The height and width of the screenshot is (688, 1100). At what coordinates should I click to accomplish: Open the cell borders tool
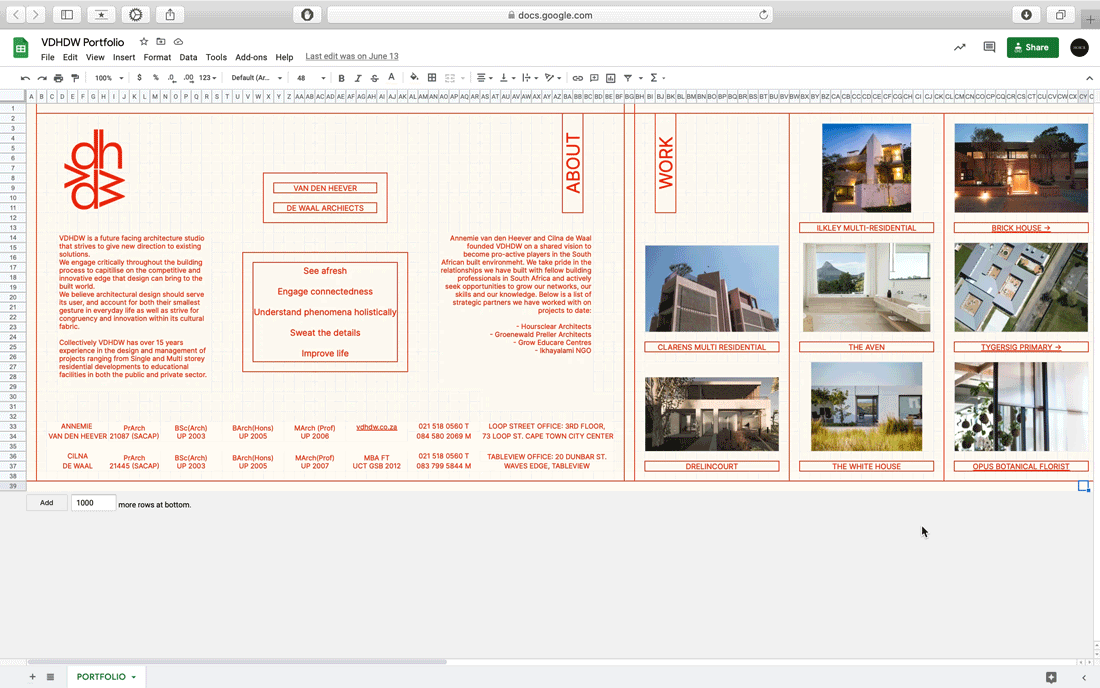coord(432,78)
